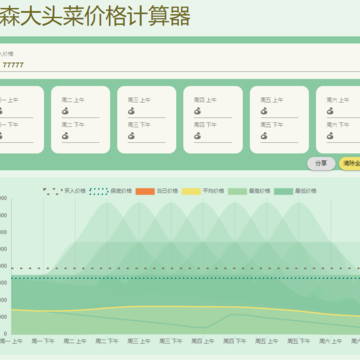Click the 周五 上午 chart axis label
360x360 pixels.
(x=267, y=341)
